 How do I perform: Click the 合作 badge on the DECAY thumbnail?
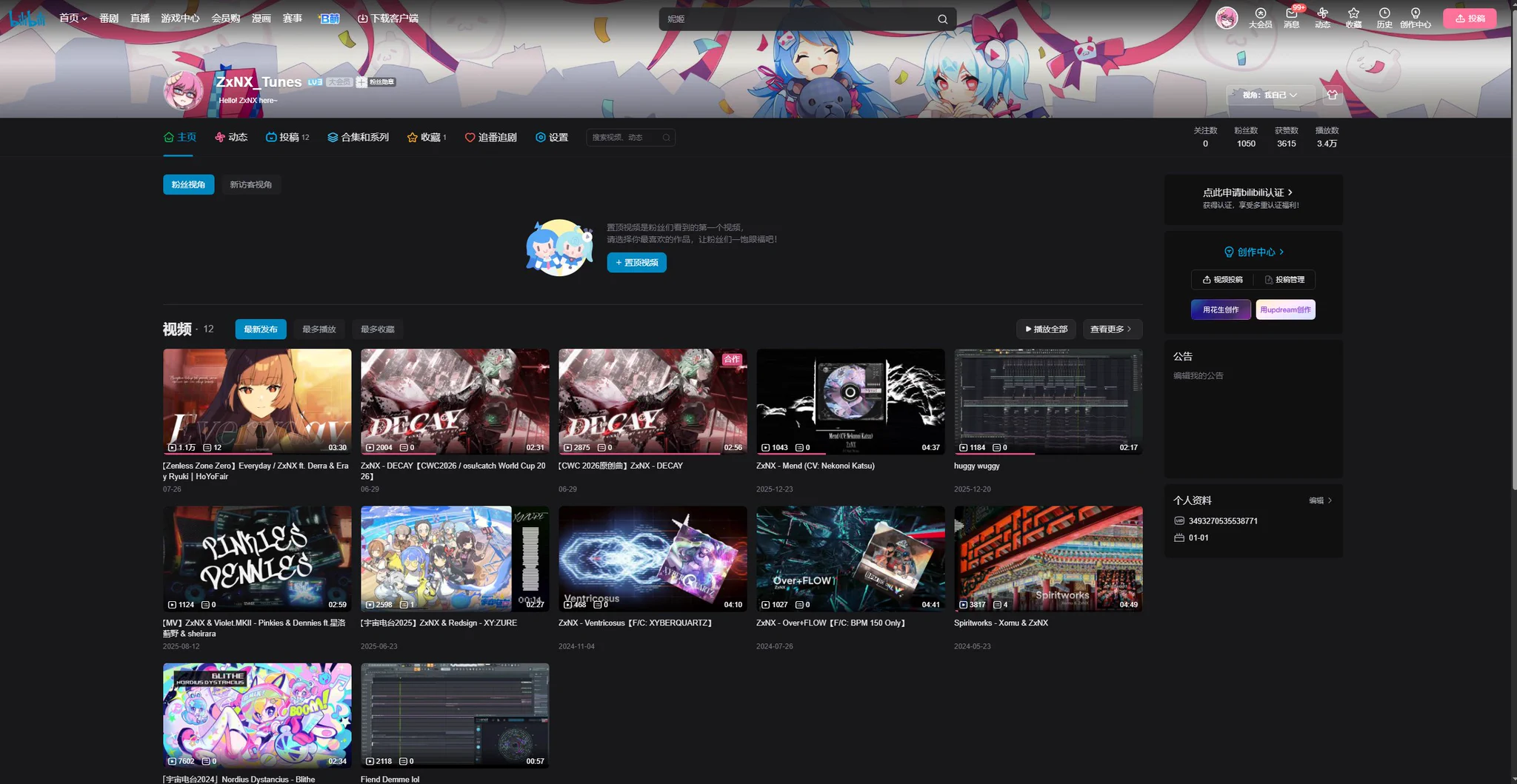point(732,359)
